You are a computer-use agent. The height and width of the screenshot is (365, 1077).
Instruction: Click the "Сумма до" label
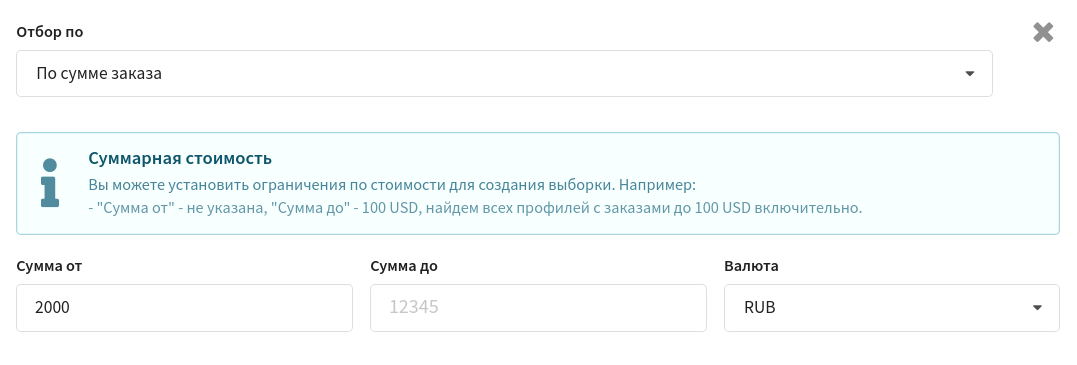(403, 267)
